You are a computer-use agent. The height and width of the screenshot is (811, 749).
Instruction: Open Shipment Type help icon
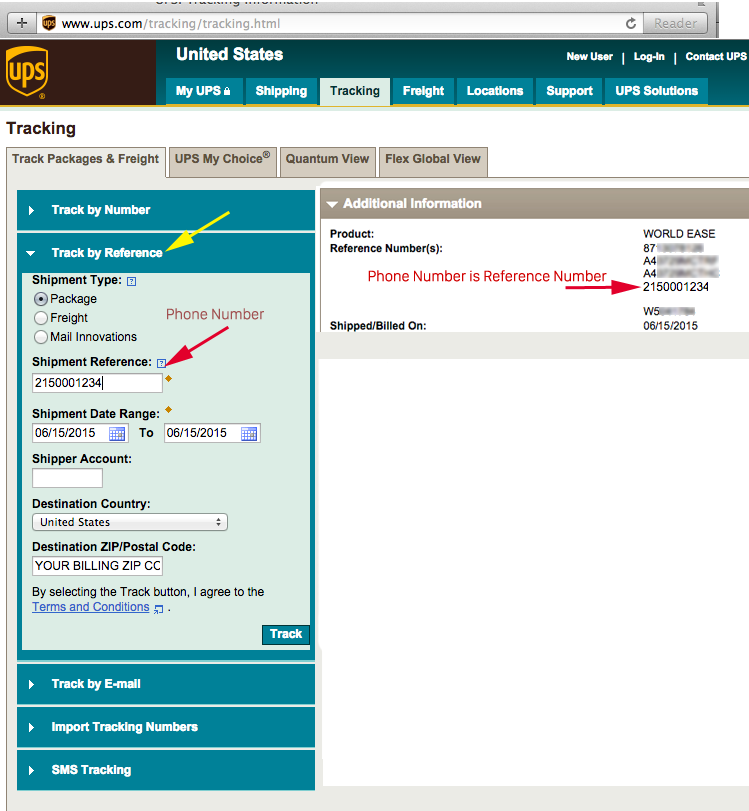point(131,281)
